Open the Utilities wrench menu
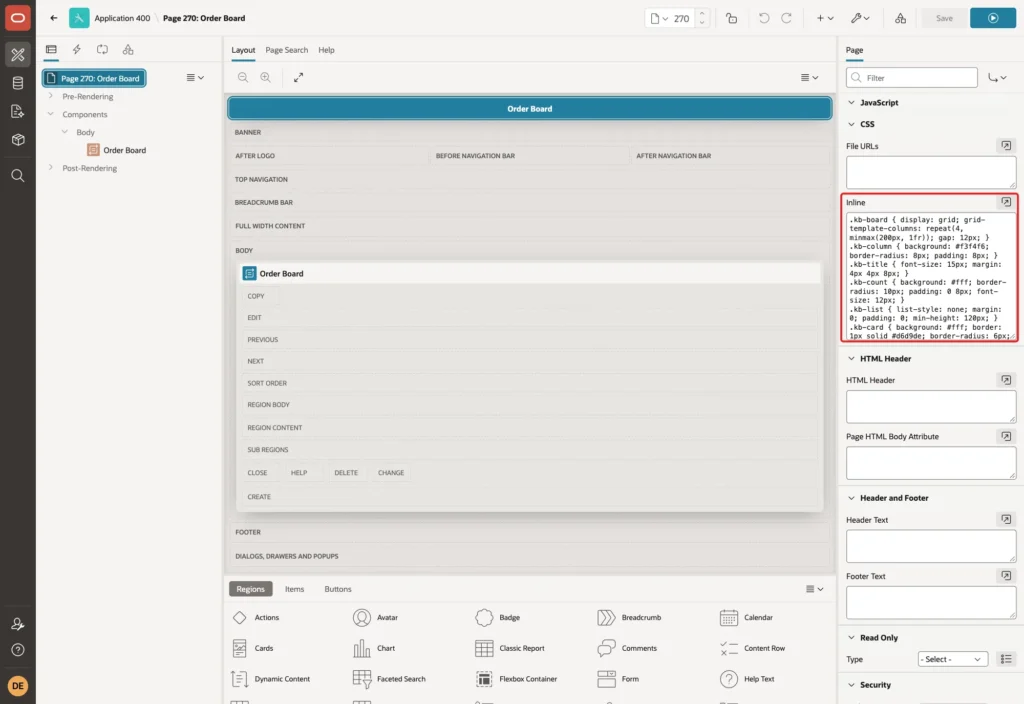1024x704 pixels. click(x=859, y=18)
